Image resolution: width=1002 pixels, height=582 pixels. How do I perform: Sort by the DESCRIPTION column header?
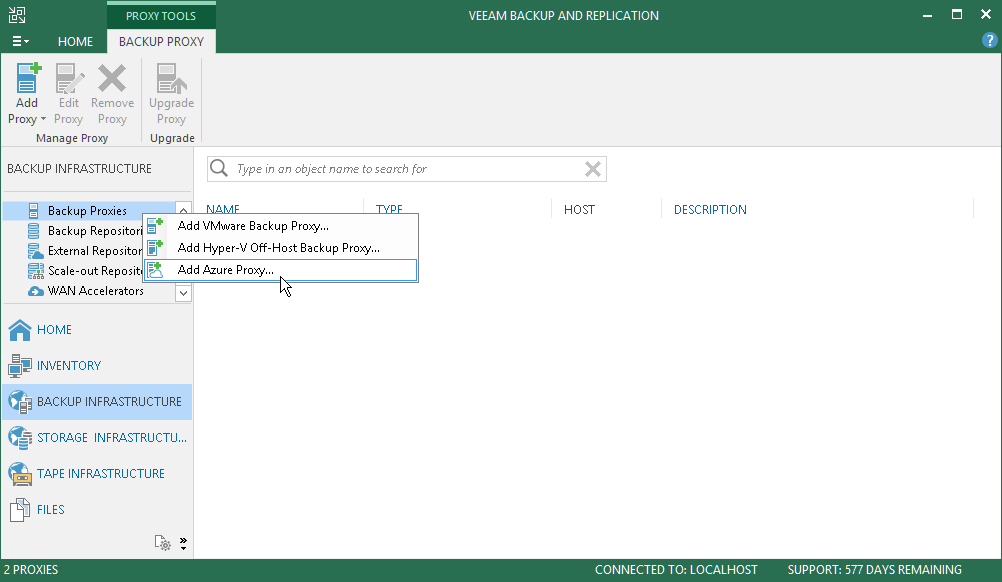pyautogui.click(x=710, y=210)
